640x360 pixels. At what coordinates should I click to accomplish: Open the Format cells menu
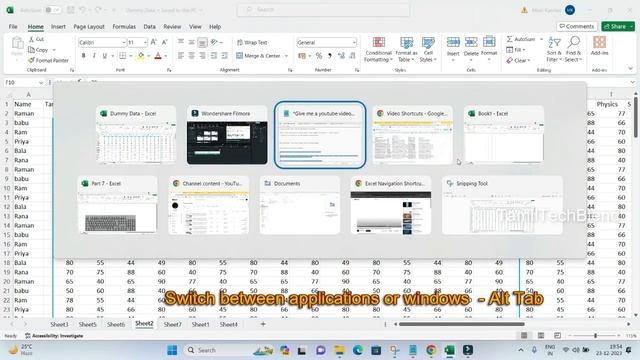click(x=489, y=49)
